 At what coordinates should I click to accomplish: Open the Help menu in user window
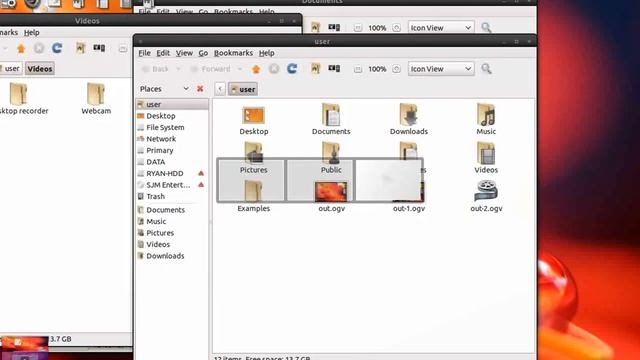[x=266, y=53]
